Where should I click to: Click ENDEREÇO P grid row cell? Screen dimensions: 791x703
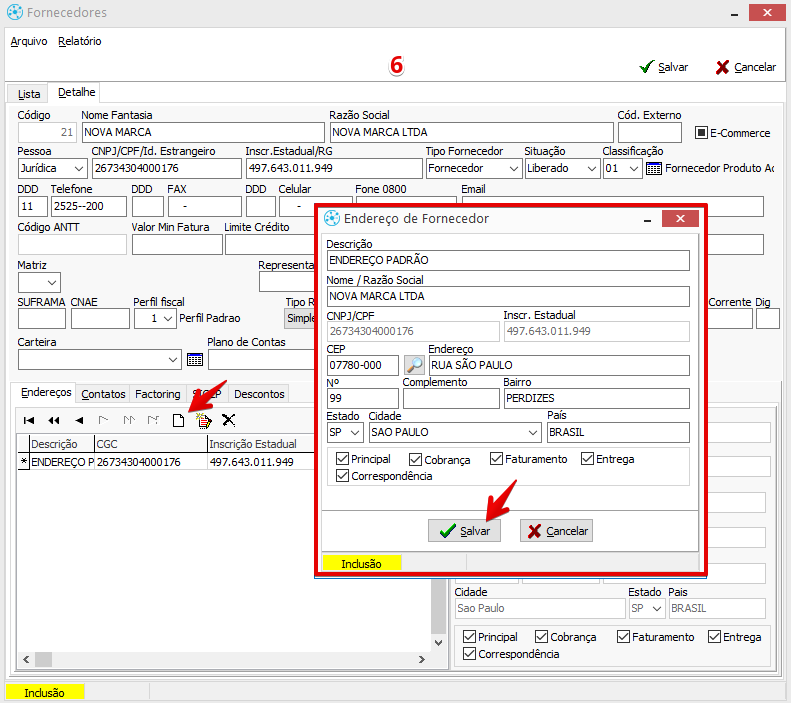point(62,462)
